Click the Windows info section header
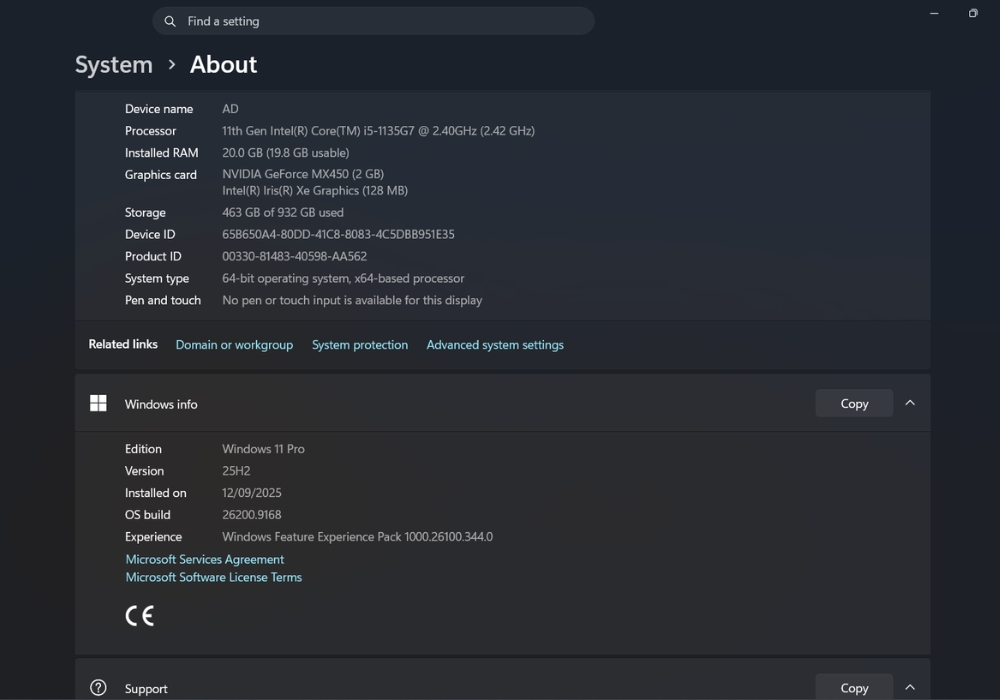Viewport: 1000px width, 700px height. tap(503, 403)
